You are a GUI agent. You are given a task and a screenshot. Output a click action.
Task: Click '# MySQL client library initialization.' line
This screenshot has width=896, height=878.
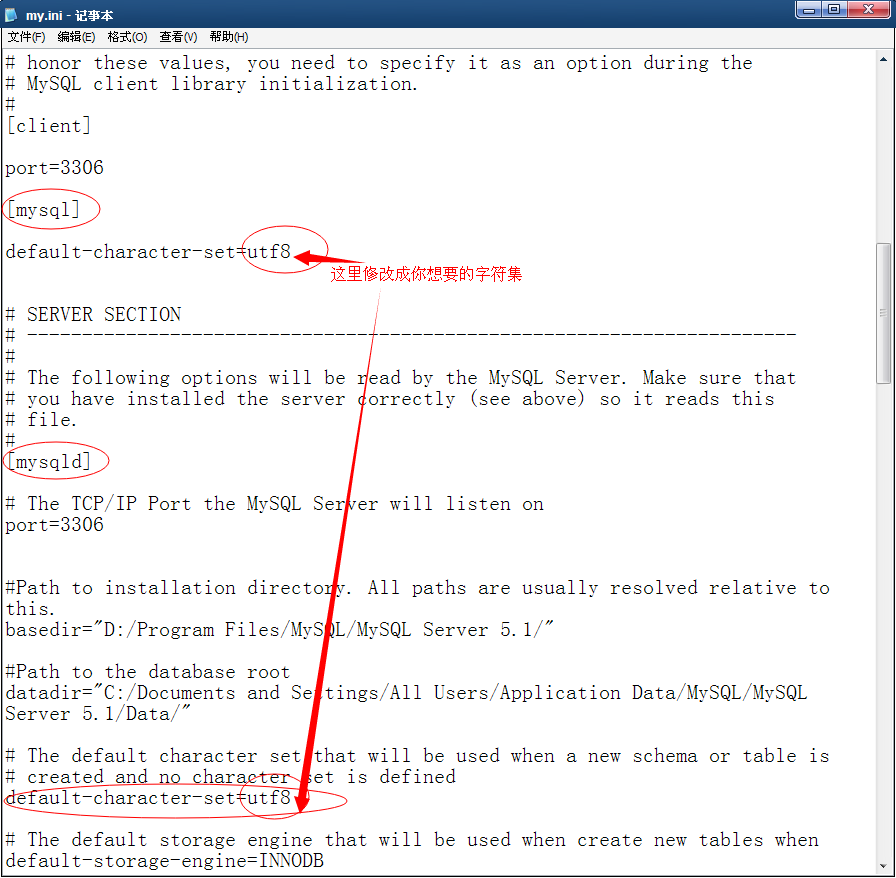[x=212, y=84]
